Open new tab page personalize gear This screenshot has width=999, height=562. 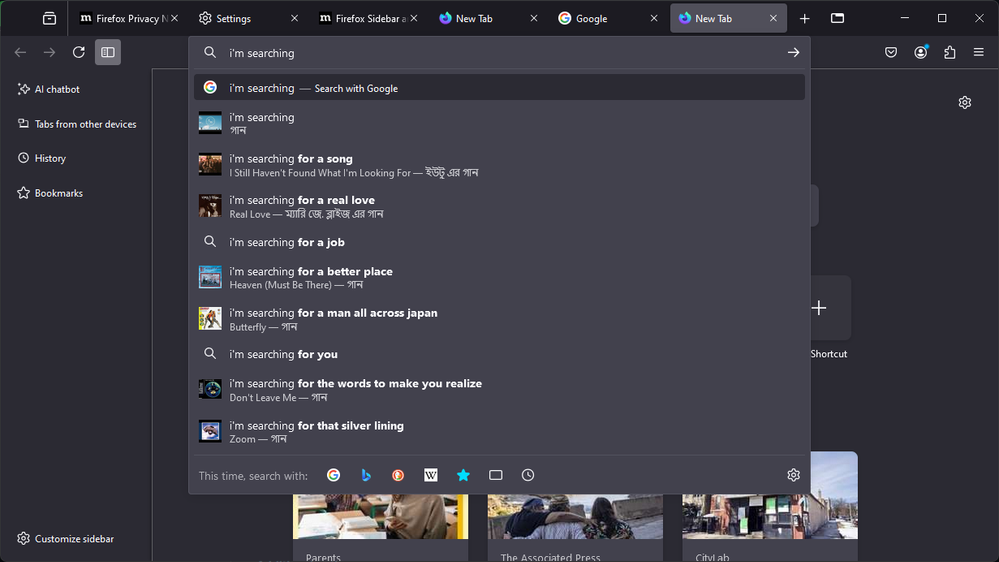(x=965, y=103)
